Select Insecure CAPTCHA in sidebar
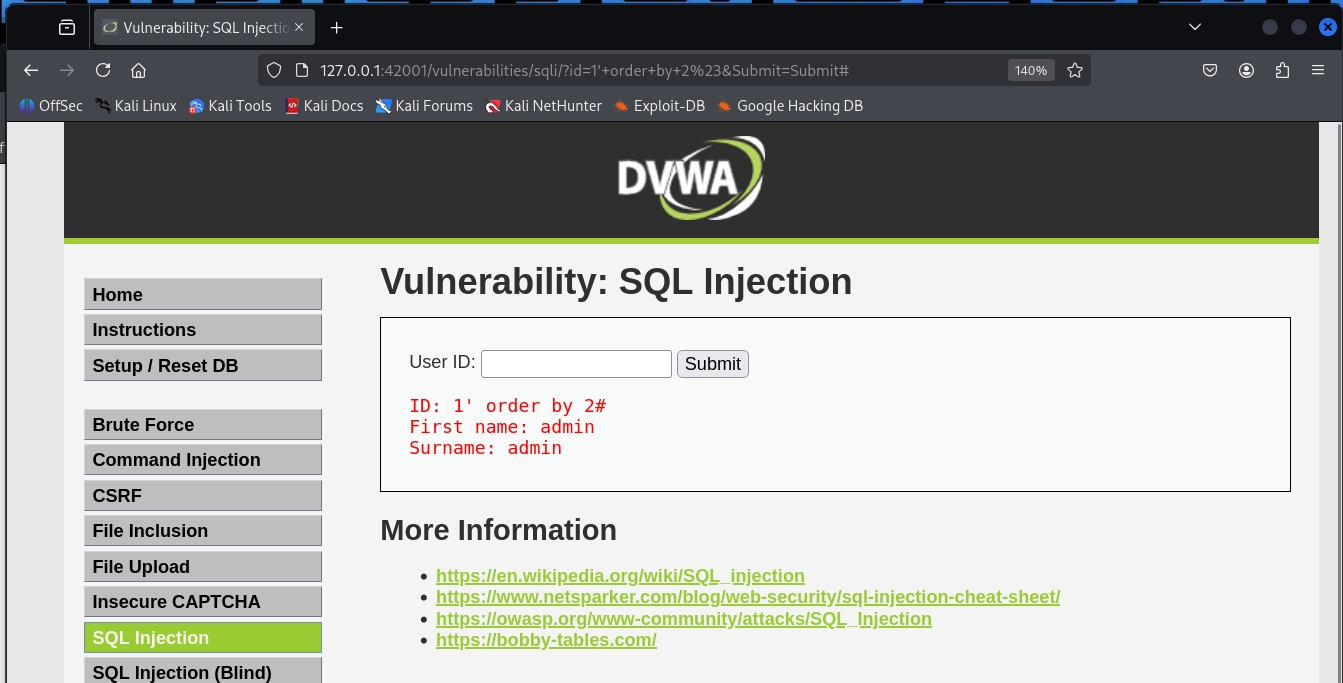The width and height of the screenshot is (1343, 683). 203,602
